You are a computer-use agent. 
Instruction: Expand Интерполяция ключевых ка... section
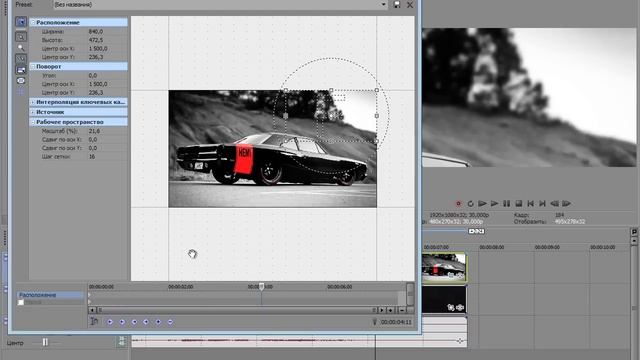coord(33,102)
